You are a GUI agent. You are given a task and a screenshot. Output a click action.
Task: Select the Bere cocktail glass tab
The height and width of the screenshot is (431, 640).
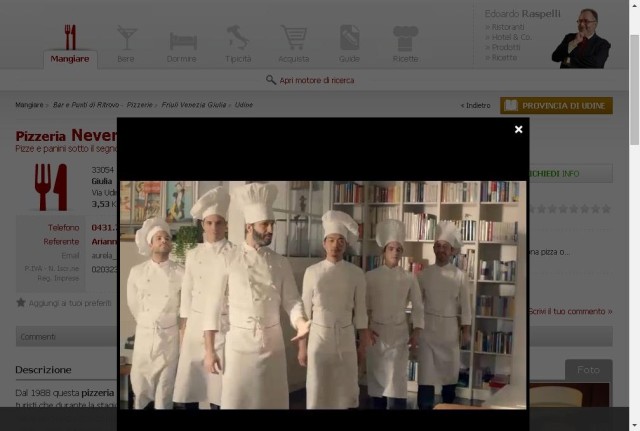pos(126,44)
